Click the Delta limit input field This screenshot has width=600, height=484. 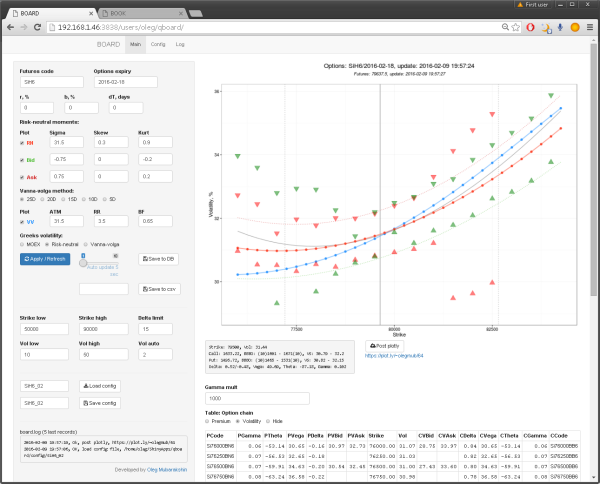(x=155, y=329)
